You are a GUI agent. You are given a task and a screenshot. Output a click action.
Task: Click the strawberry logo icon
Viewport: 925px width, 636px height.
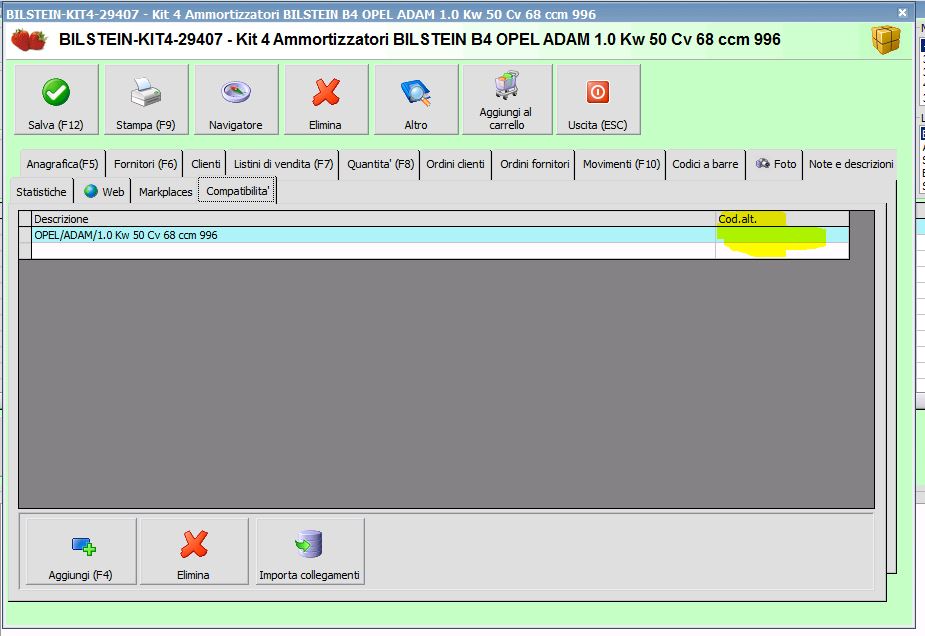28,40
